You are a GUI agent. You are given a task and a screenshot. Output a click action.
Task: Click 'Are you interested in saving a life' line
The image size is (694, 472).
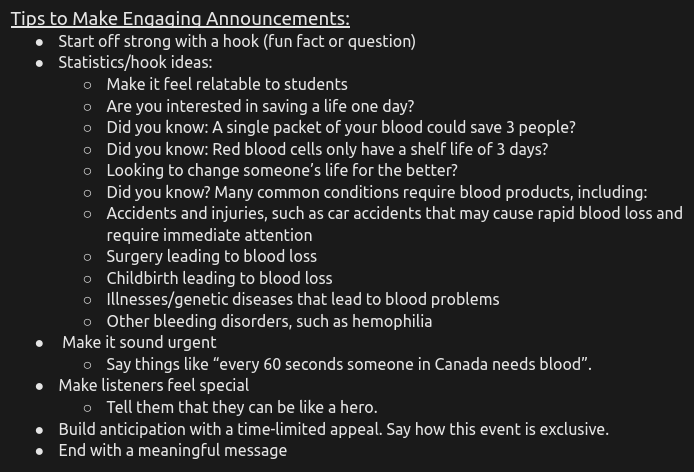click(x=260, y=106)
